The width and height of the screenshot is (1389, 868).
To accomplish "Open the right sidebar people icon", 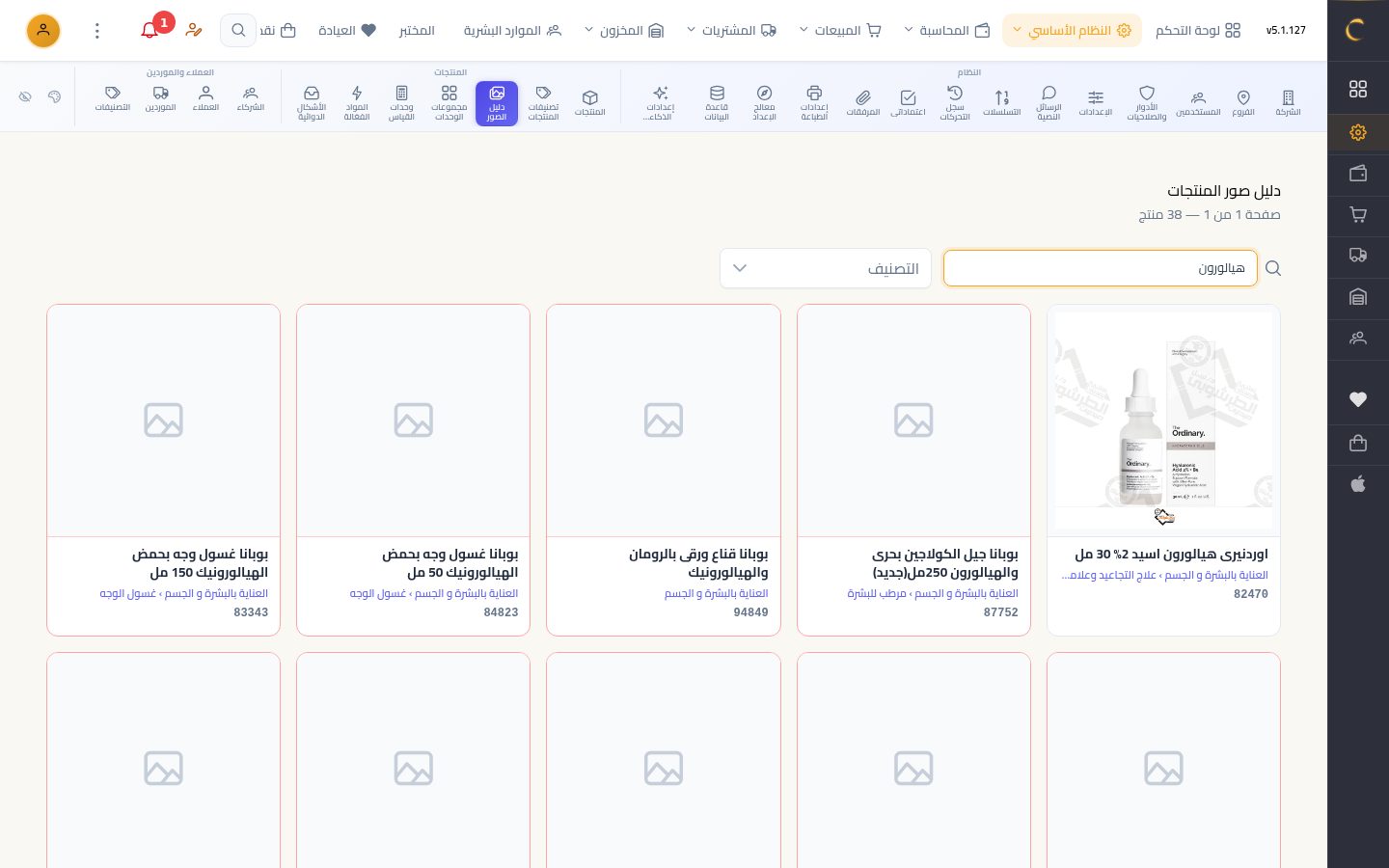I will (1358, 339).
